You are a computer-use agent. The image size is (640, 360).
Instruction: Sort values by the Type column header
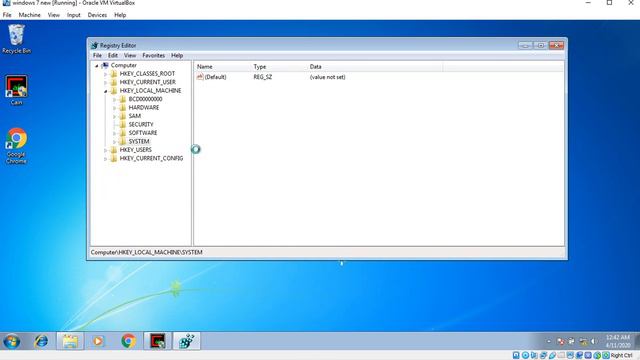click(278, 67)
